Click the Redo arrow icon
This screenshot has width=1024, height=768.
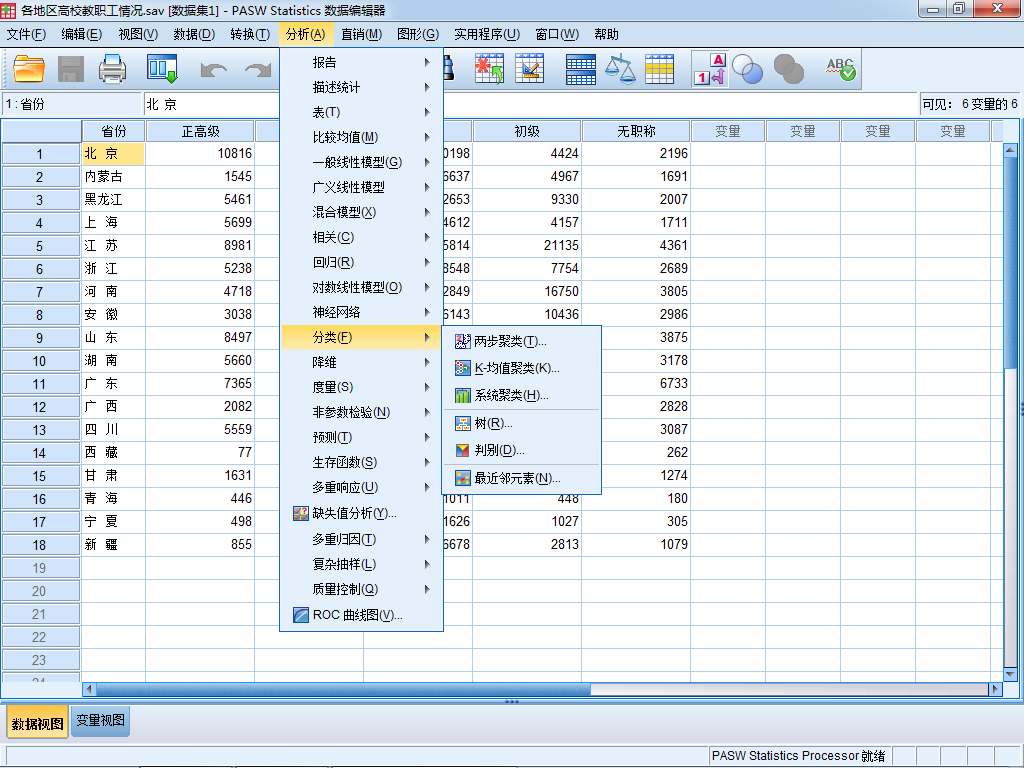coord(258,69)
